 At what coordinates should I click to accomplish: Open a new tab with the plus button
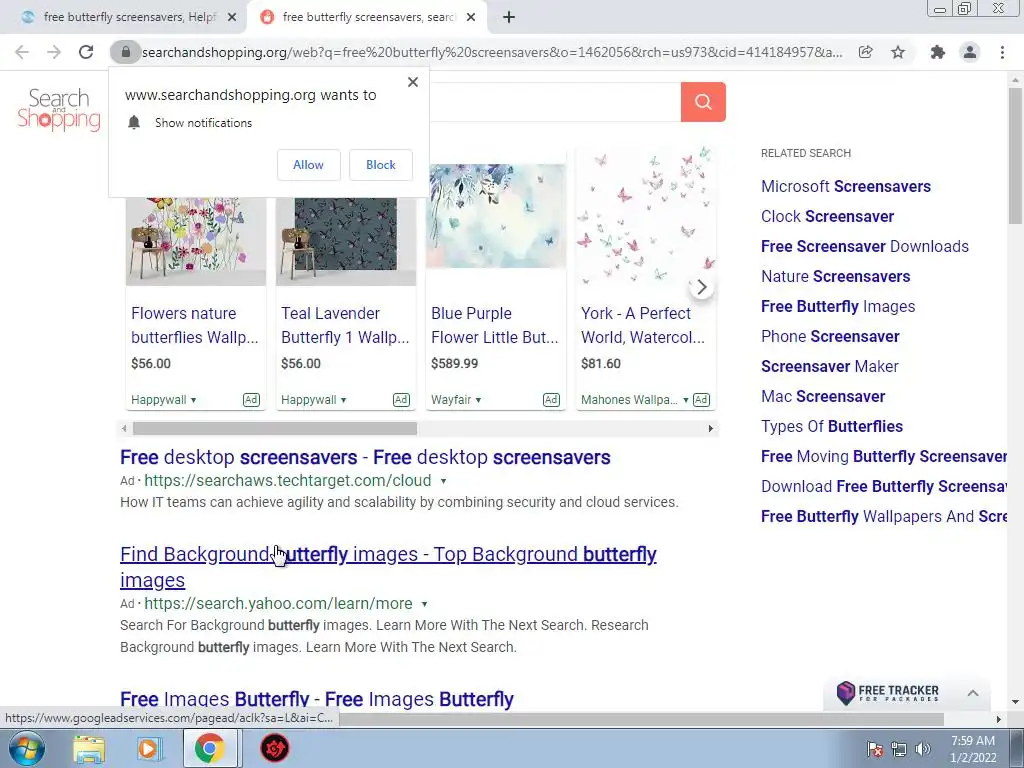point(509,18)
